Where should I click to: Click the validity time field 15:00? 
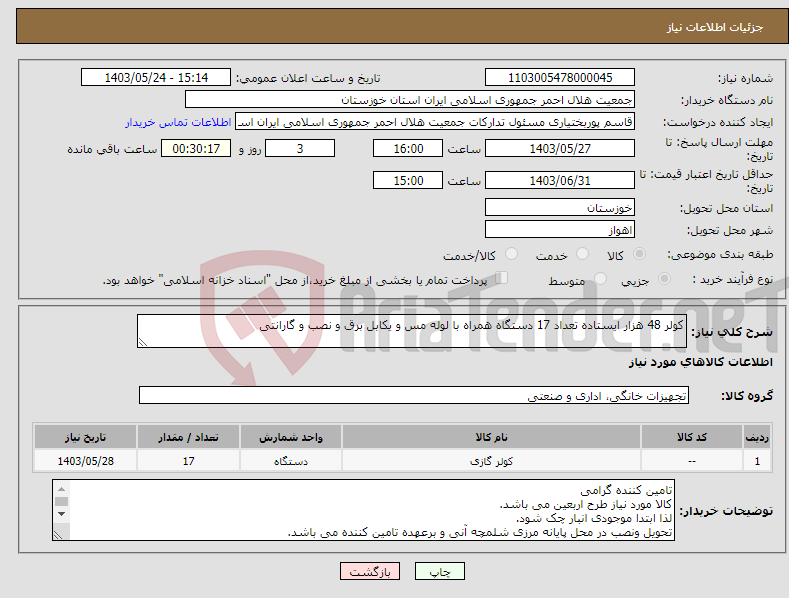click(x=408, y=180)
